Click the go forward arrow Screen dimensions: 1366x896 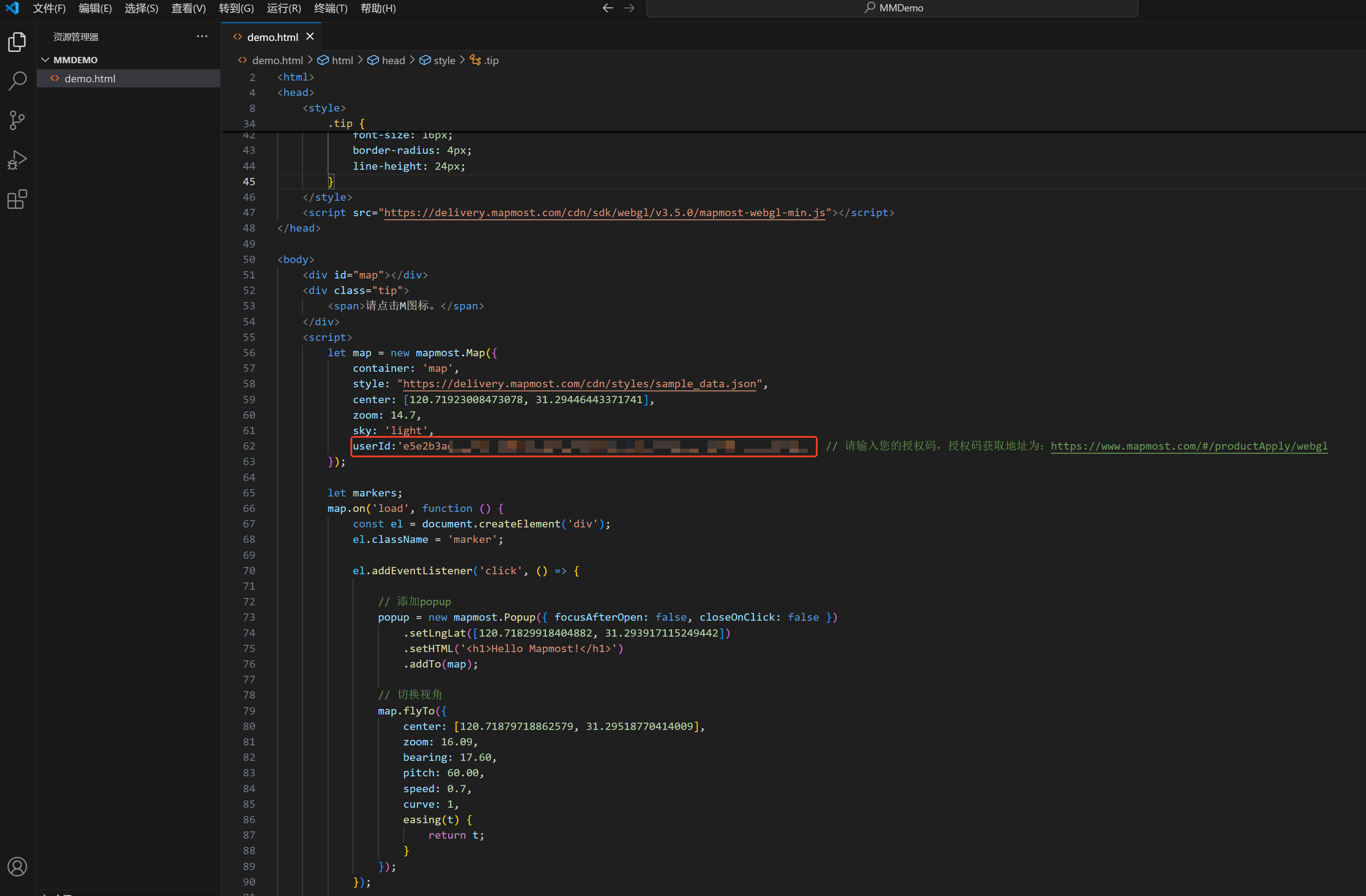630,8
